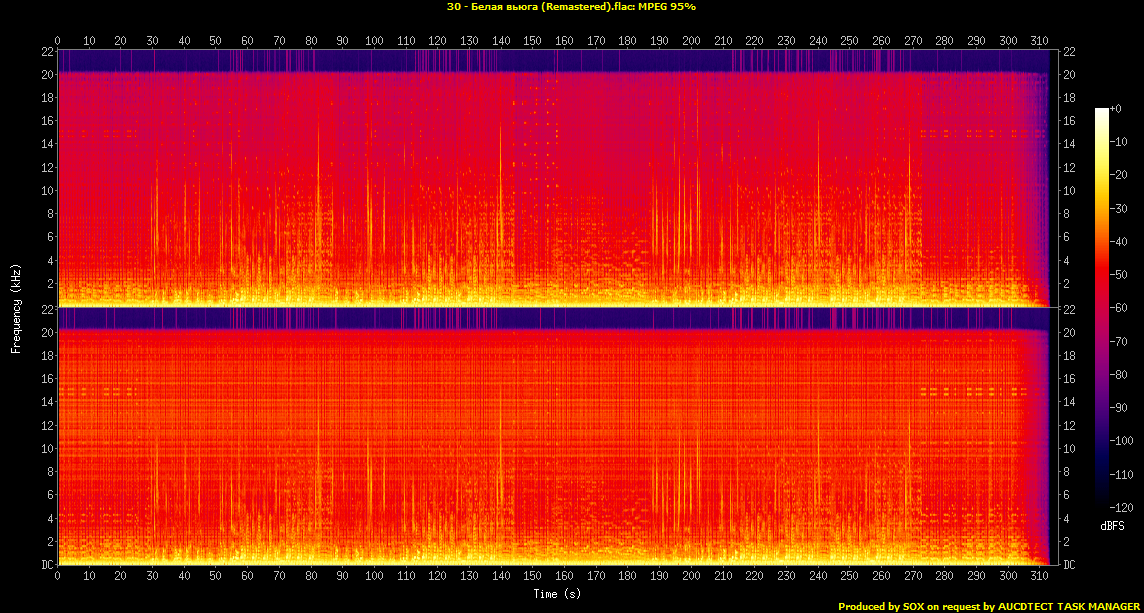The height and width of the screenshot is (613, 1144).
Task: Click the color scale bar legend
Action: 1101,310
